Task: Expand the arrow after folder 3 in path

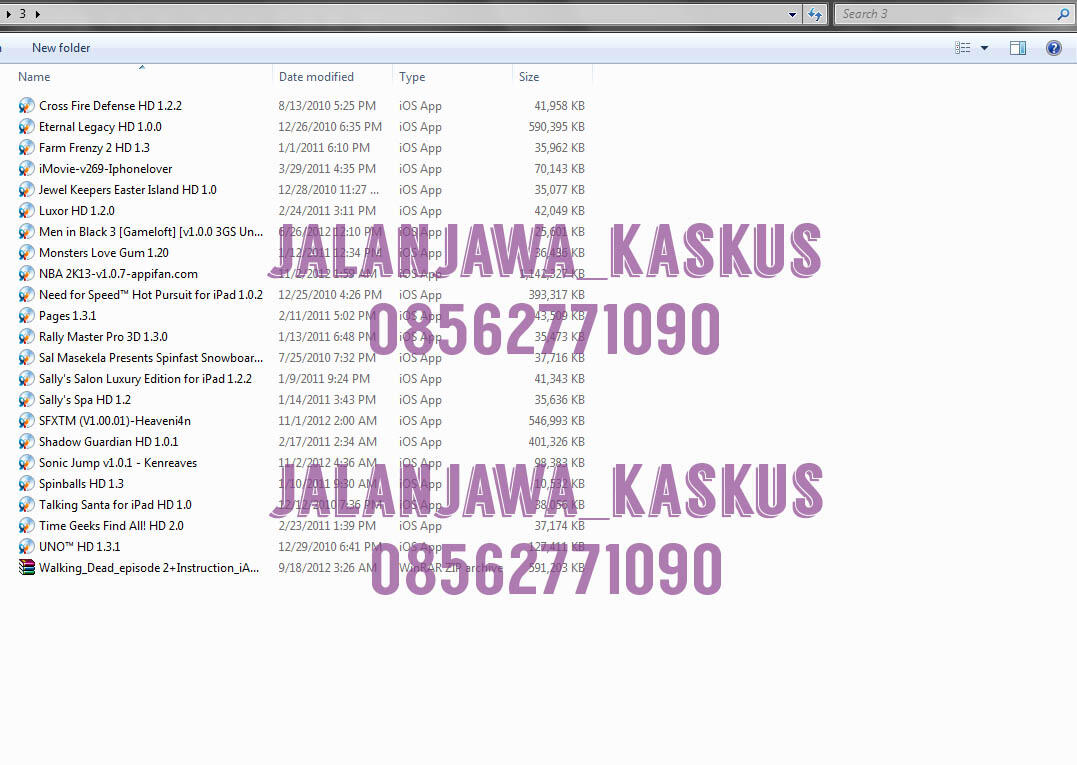Action: pos(37,14)
